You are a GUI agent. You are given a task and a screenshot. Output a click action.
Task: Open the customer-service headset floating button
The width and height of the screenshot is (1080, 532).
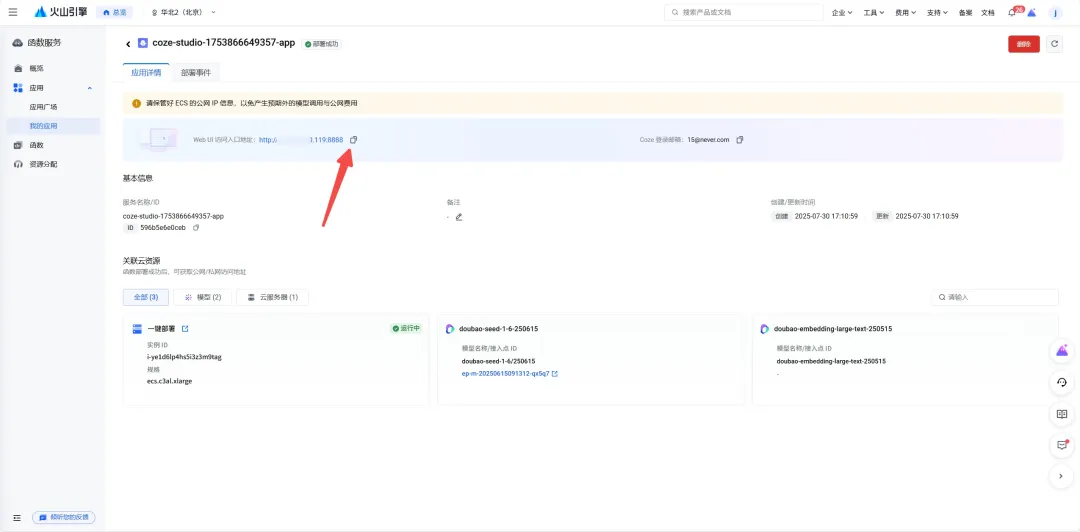pos(1061,382)
